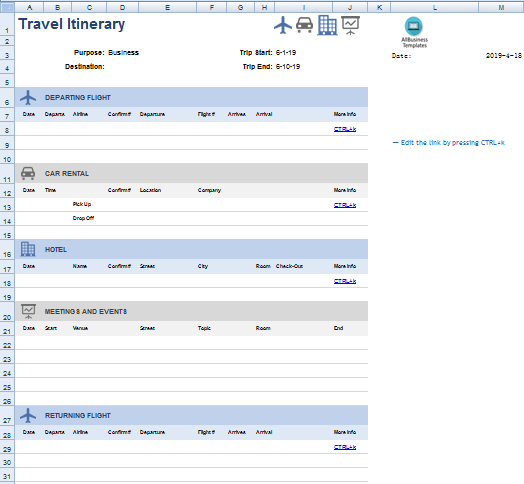524x484 pixels.
Task: Click the building icon in Hotel header
Action: pos(28,249)
